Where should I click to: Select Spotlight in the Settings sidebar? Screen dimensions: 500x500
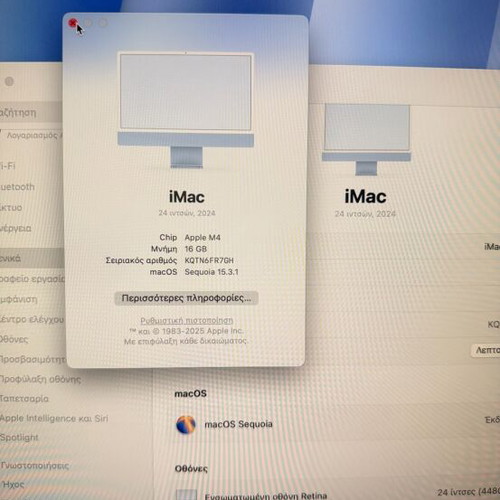[x=19, y=437]
